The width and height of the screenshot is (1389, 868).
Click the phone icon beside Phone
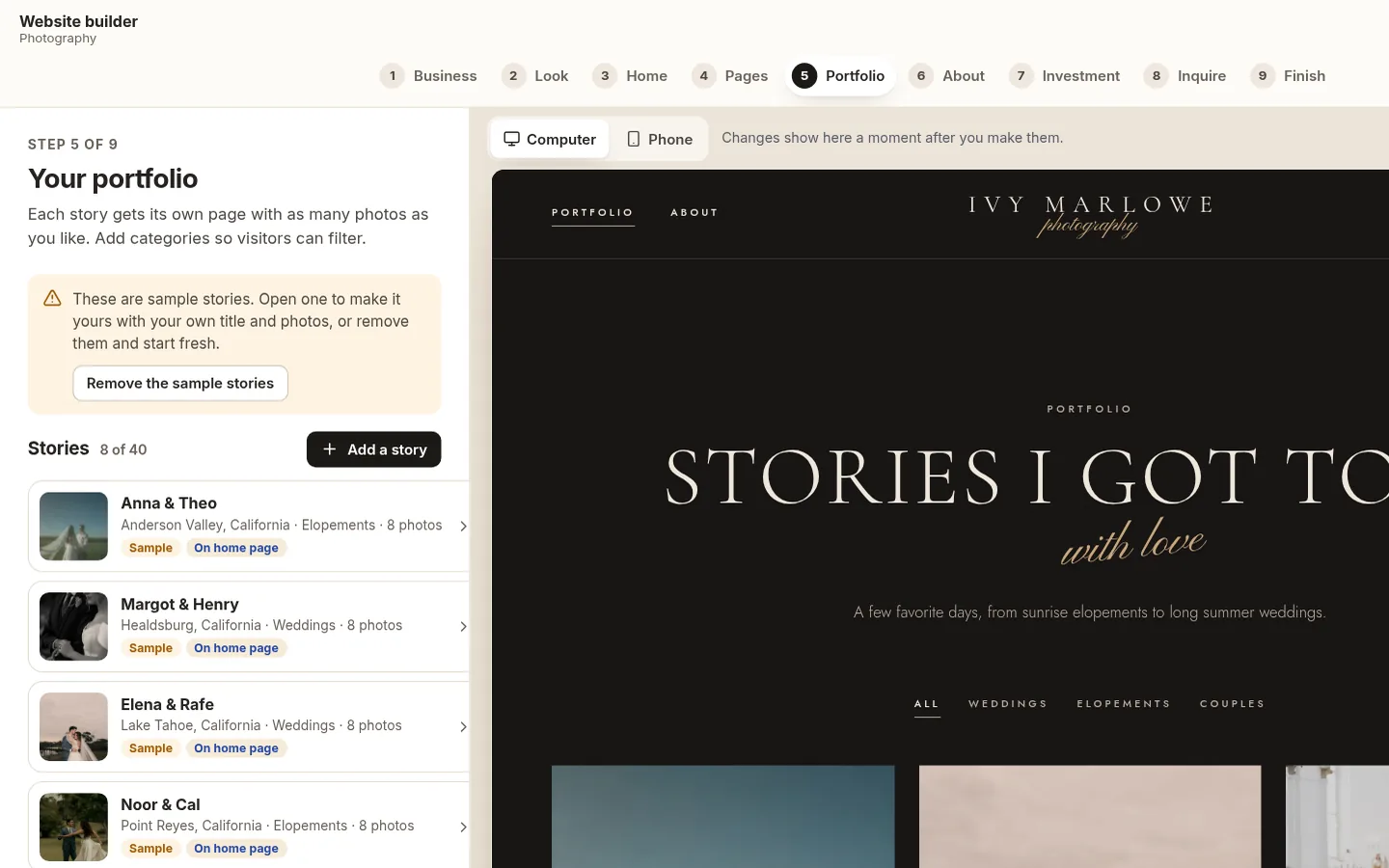pos(634,139)
